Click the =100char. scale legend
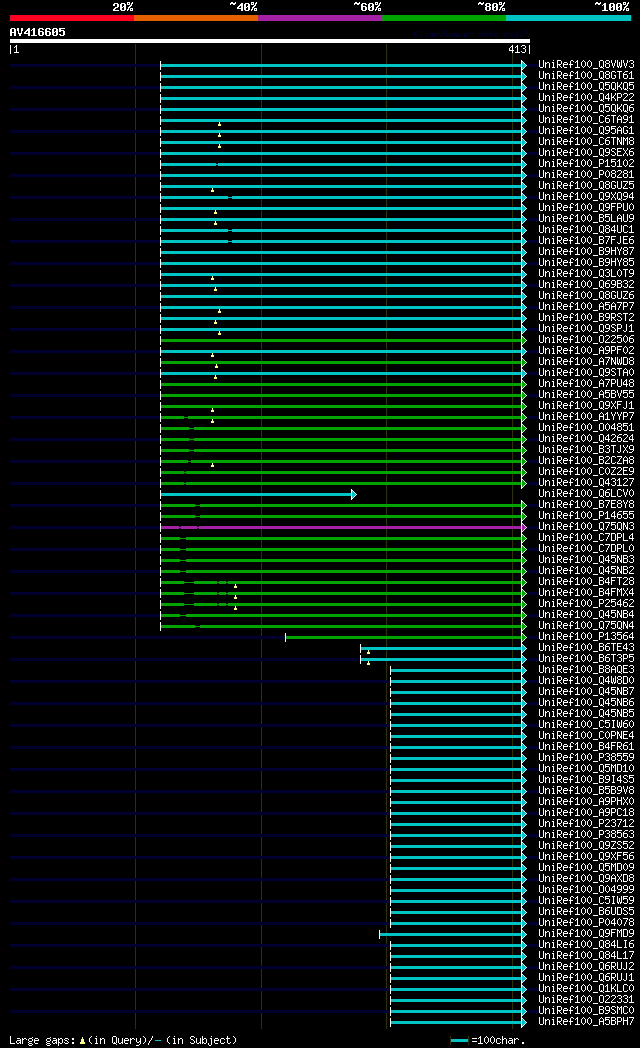This screenshot has height=1048, width=640. [x=488, y=1041]
